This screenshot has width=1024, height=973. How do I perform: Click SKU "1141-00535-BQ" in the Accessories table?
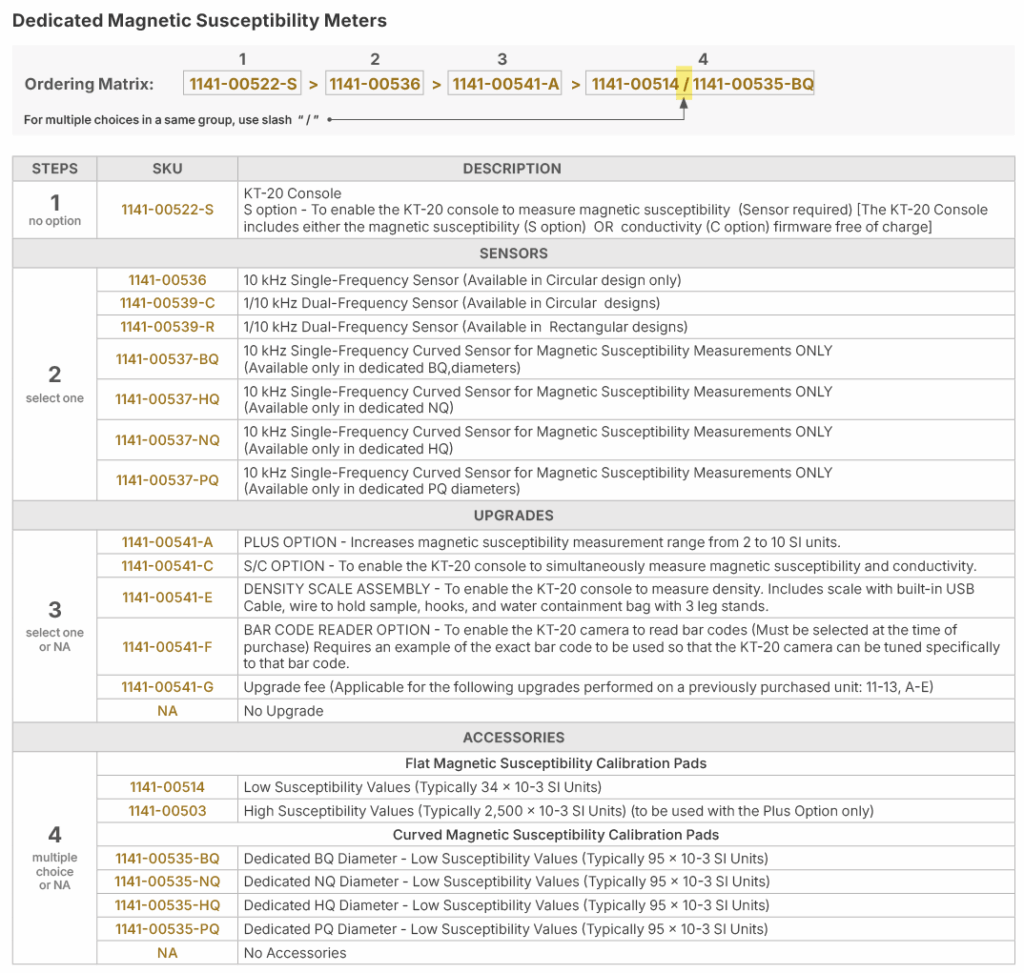click(167, 858)
